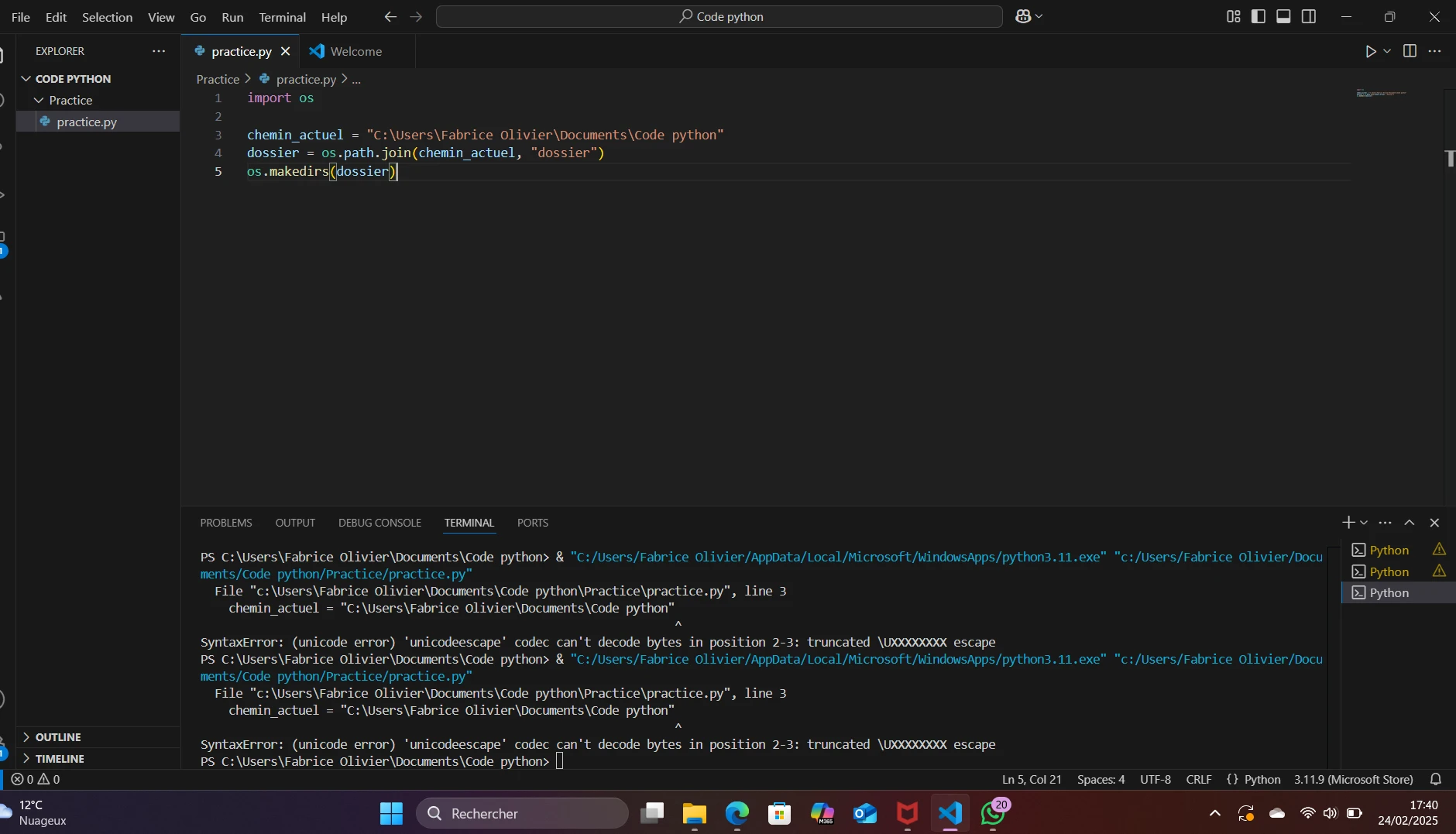Toggle the Secondary Side Bar visibility
This screenshot has height=834, width=1456.
(x=1309, y=16)
